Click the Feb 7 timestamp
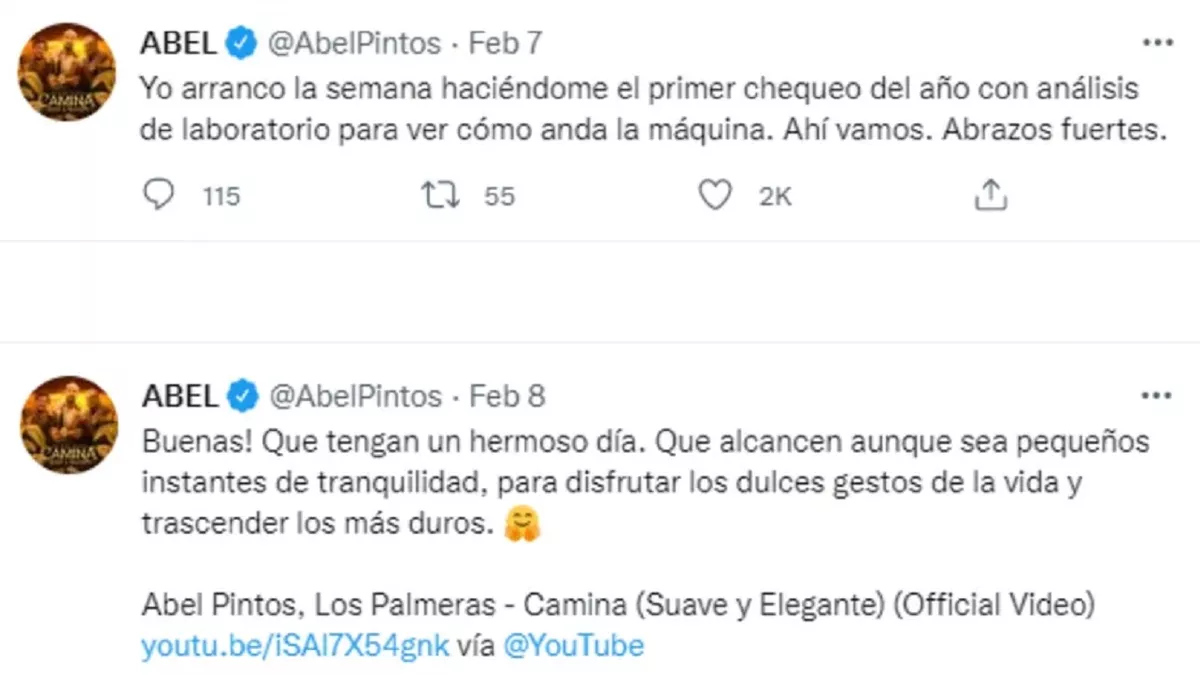The image size is (1200, 675). click(506, 43)
